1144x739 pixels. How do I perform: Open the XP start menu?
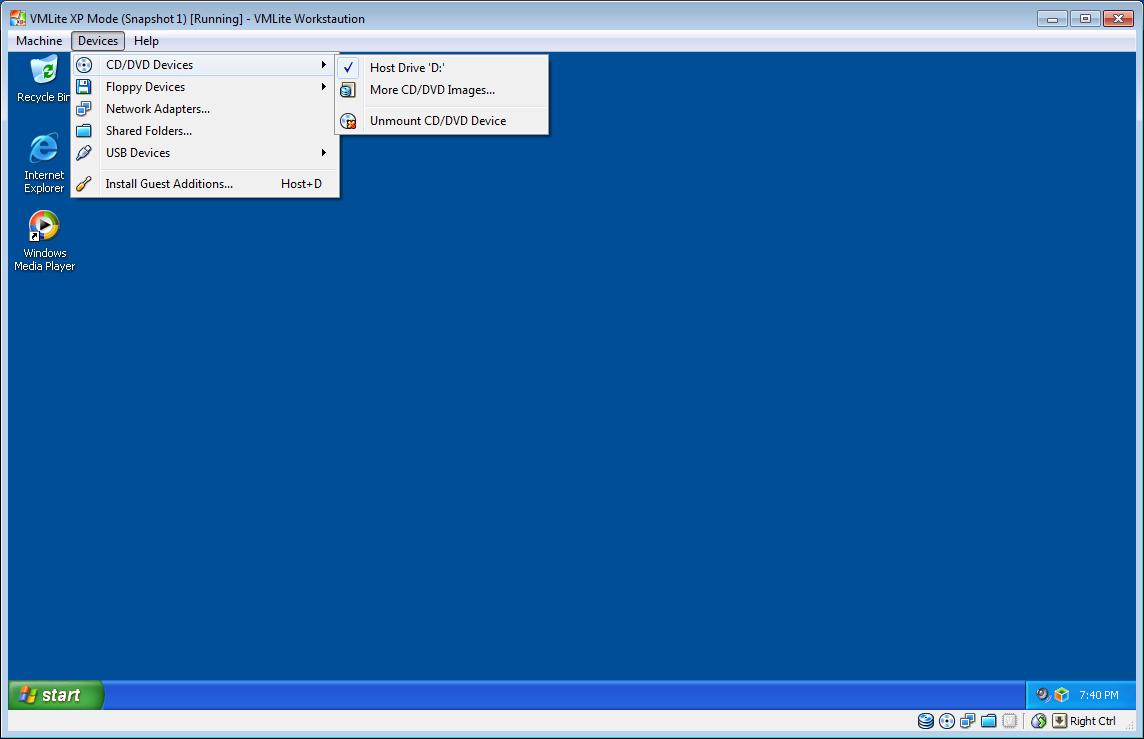click(55, 694)
